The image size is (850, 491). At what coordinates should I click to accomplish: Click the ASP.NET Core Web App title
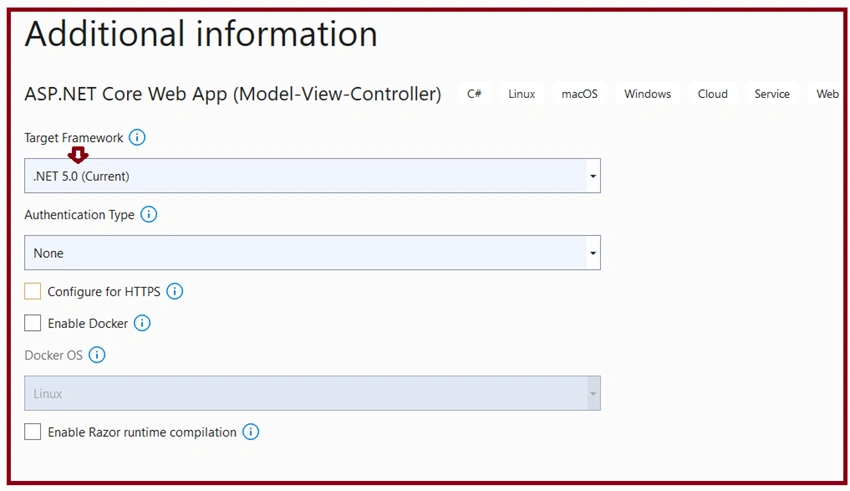[x=233, y=94]
